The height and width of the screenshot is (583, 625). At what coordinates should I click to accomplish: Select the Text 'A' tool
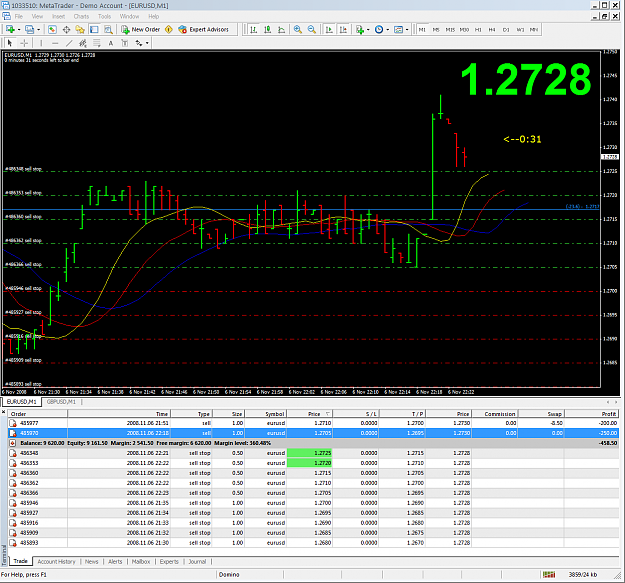pos(111,43)
